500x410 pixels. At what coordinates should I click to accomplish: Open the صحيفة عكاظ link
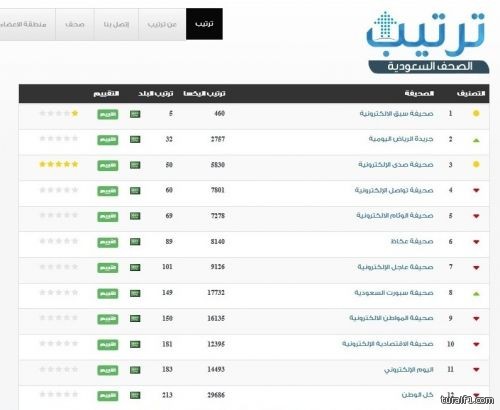[412, 241]
